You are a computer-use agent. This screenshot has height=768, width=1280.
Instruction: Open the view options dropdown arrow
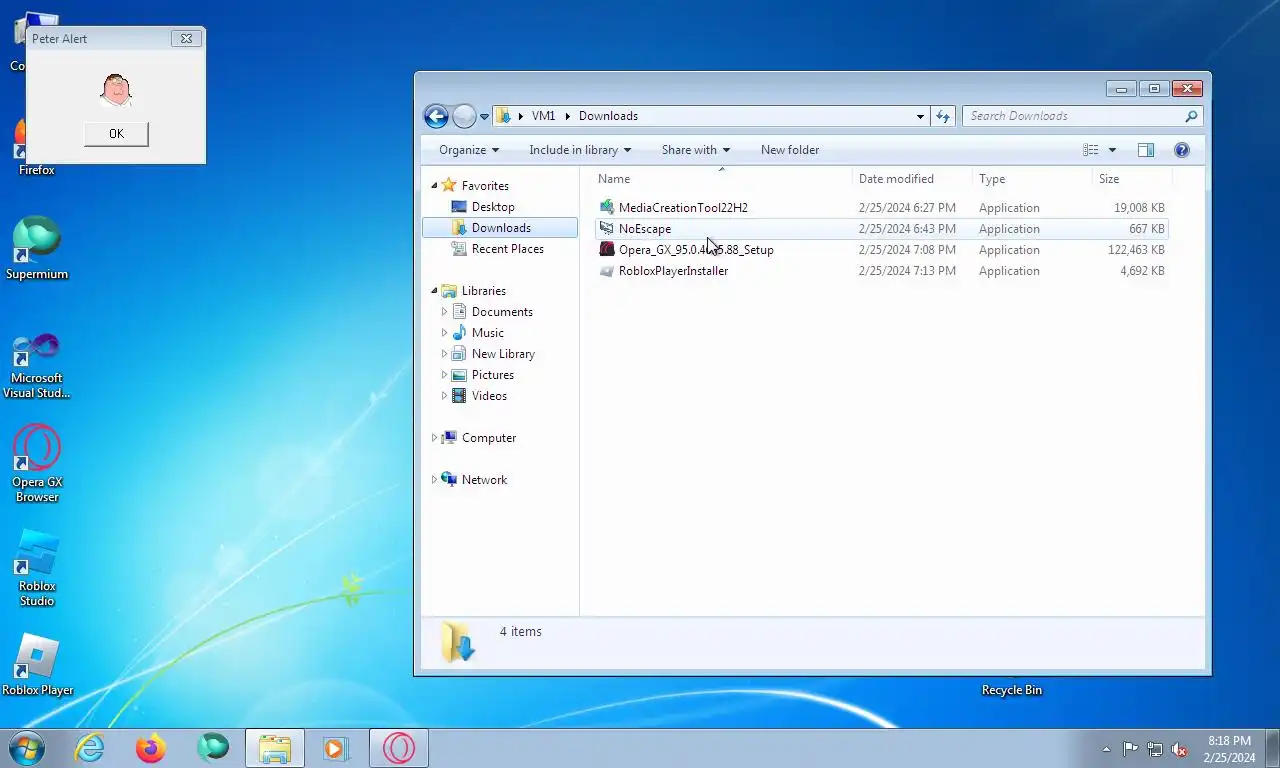pyautogui.click(x=1112, y=150)
